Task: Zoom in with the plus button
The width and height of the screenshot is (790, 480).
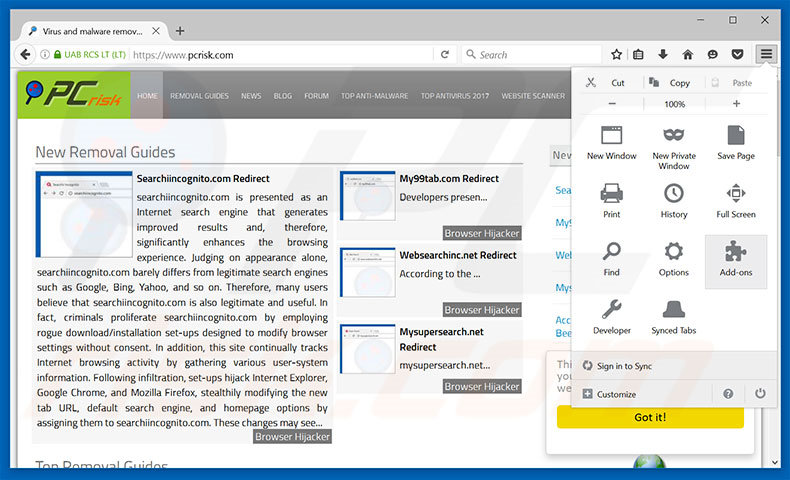Action: click(736, 104)
